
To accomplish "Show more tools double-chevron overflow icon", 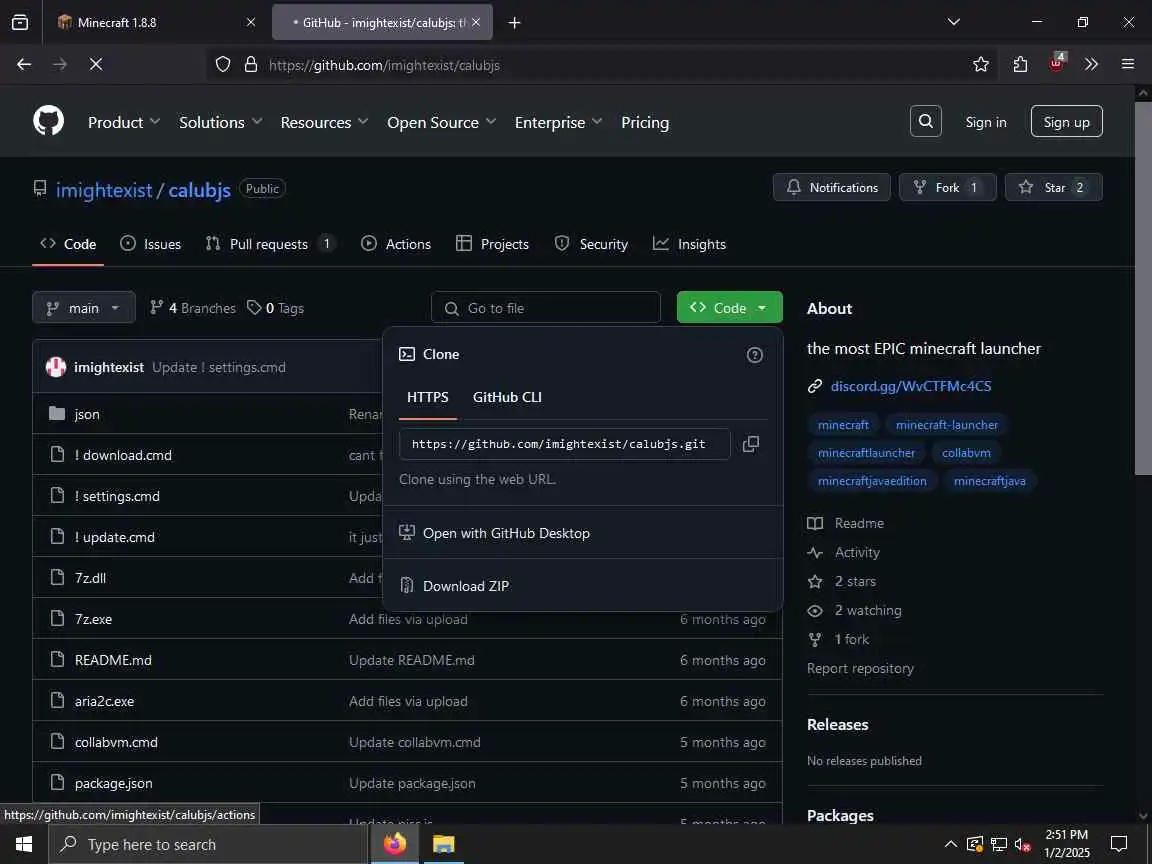I will (1091, 65).
